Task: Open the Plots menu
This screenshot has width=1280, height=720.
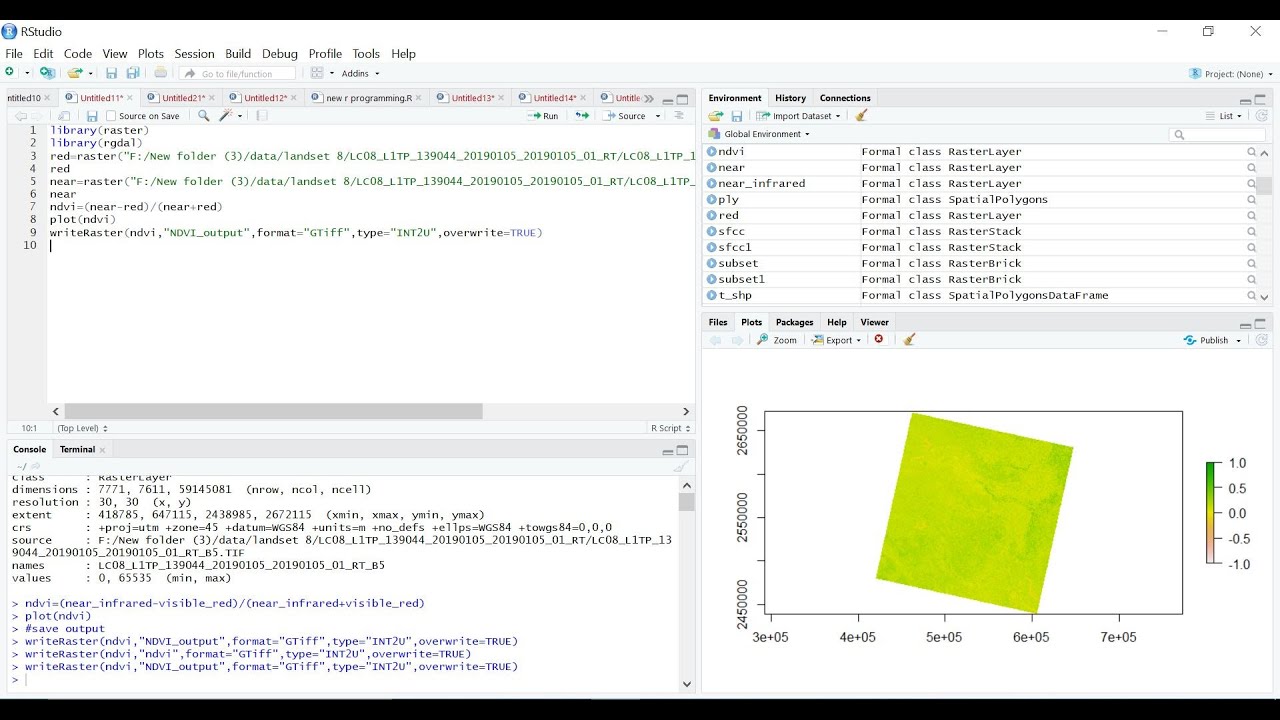Action: click(x=151, y=54)
